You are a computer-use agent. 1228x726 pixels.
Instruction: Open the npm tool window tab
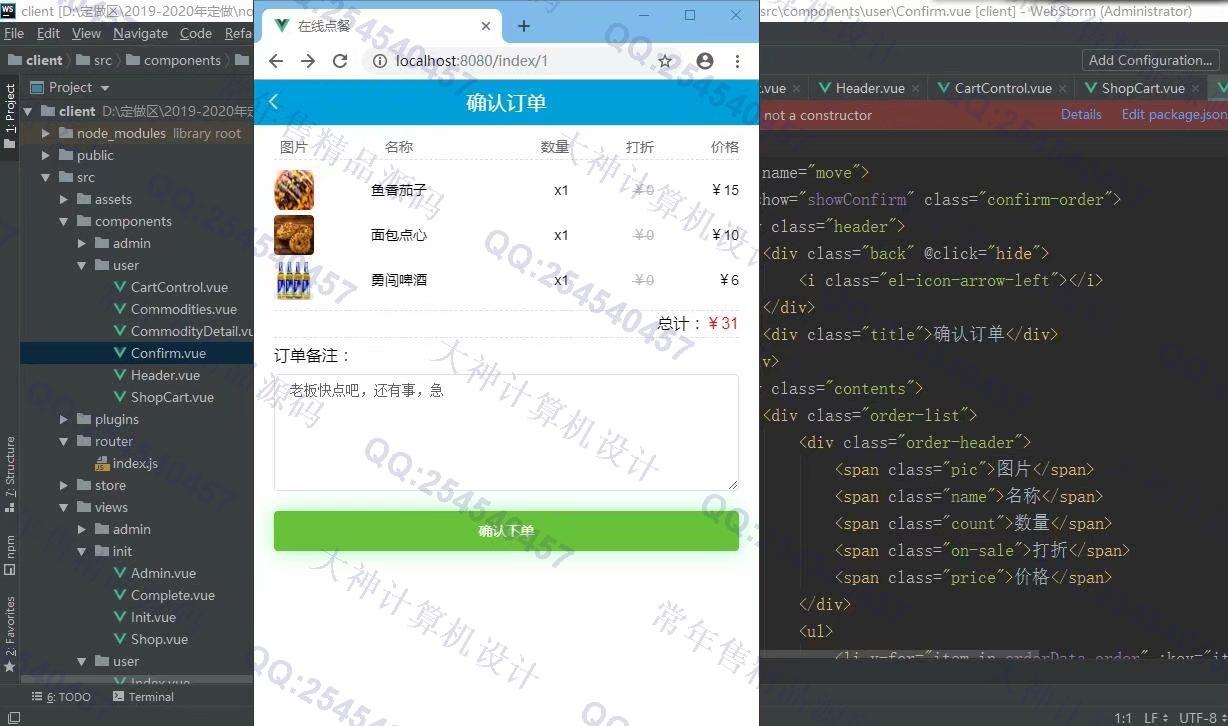coord(10,555)
